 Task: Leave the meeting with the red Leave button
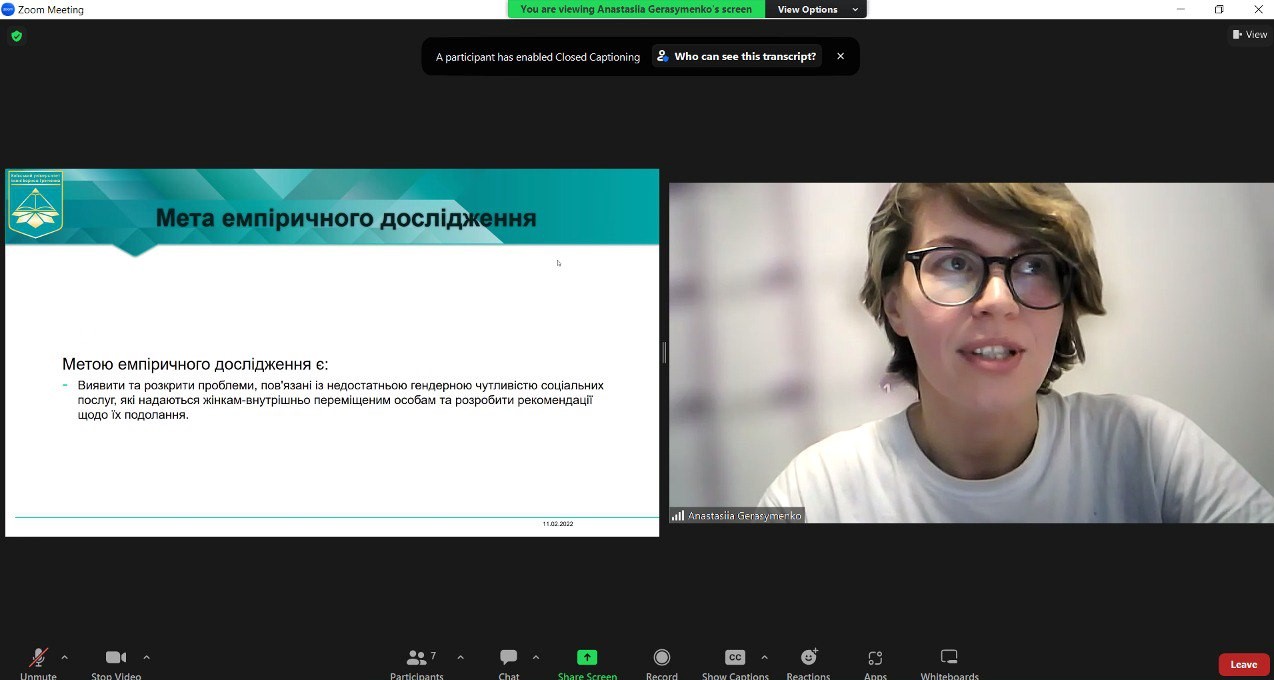pos(1244,664)
